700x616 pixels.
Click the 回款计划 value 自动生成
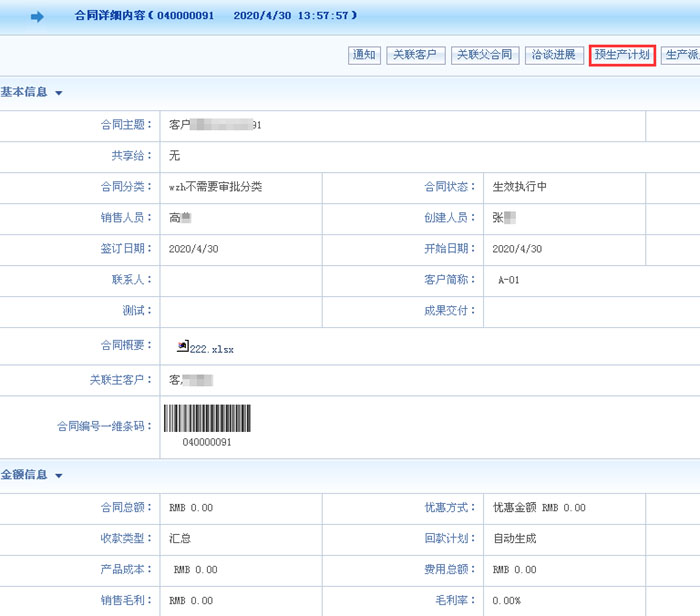(x=514, y=538)
